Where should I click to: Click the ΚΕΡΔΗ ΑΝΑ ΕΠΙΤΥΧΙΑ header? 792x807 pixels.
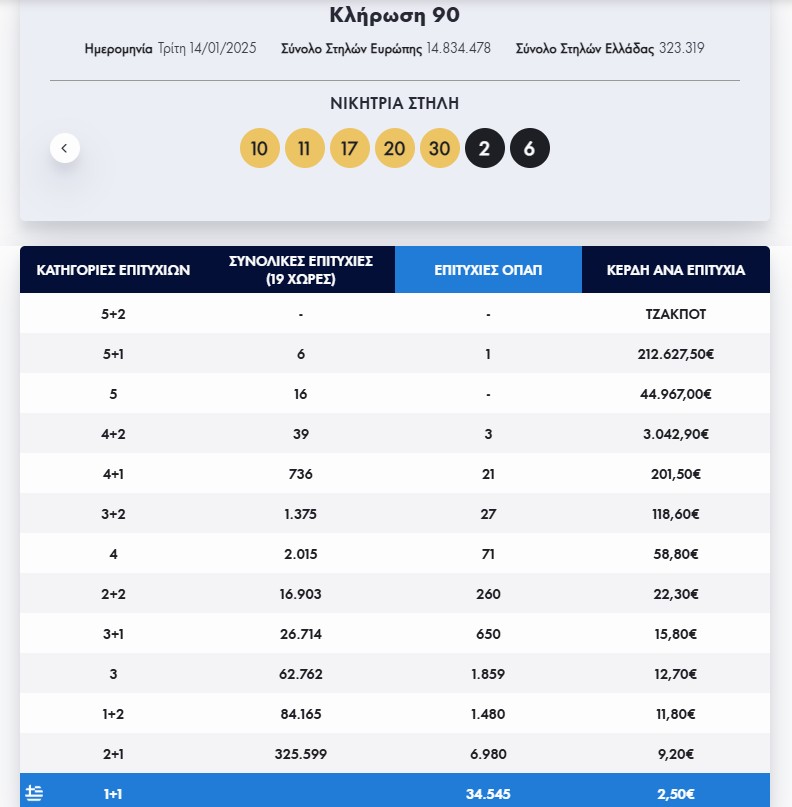click(x=676, y=270)
